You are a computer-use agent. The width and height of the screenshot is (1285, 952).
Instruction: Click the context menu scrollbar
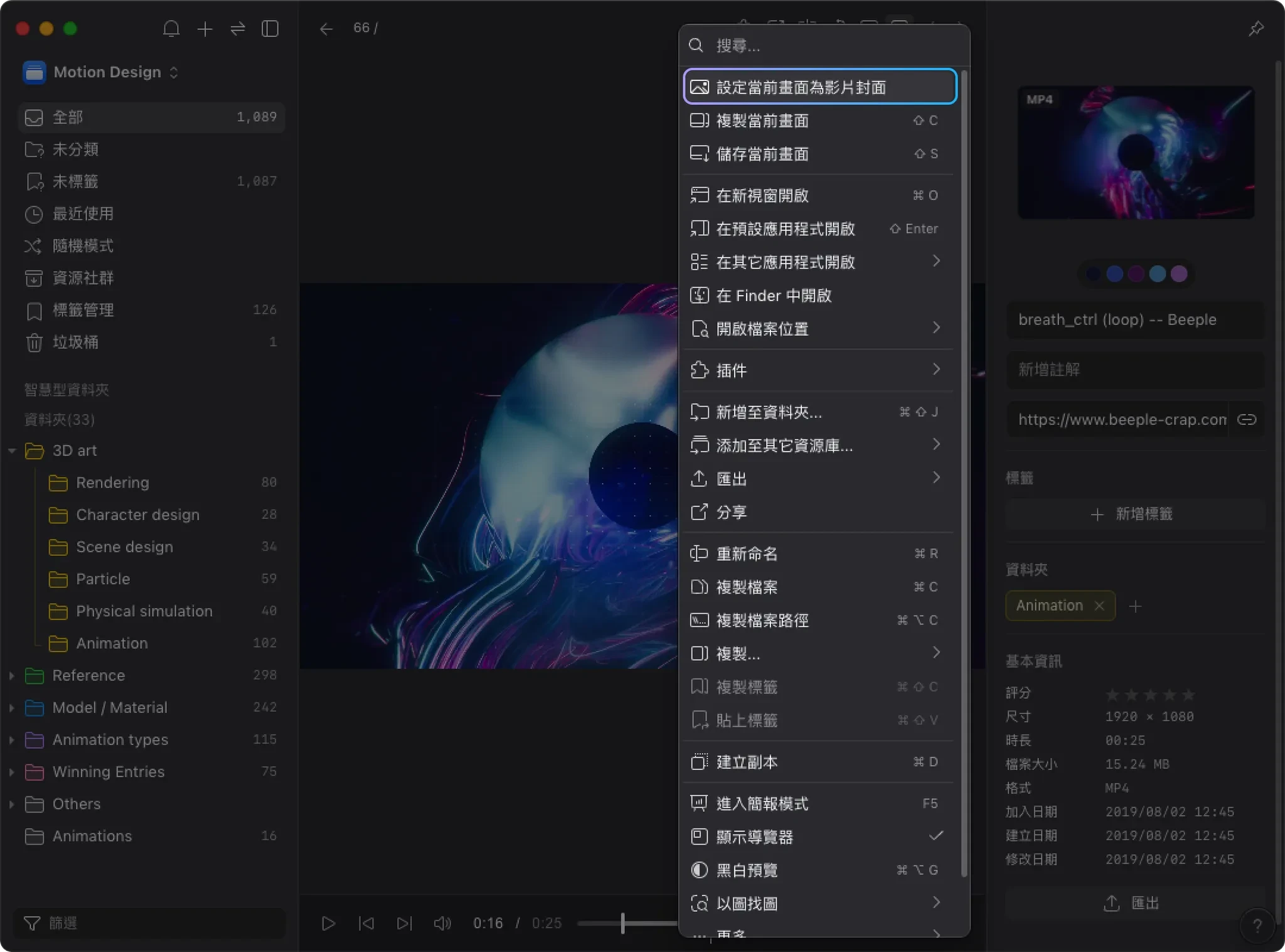[x=964, y=474]
